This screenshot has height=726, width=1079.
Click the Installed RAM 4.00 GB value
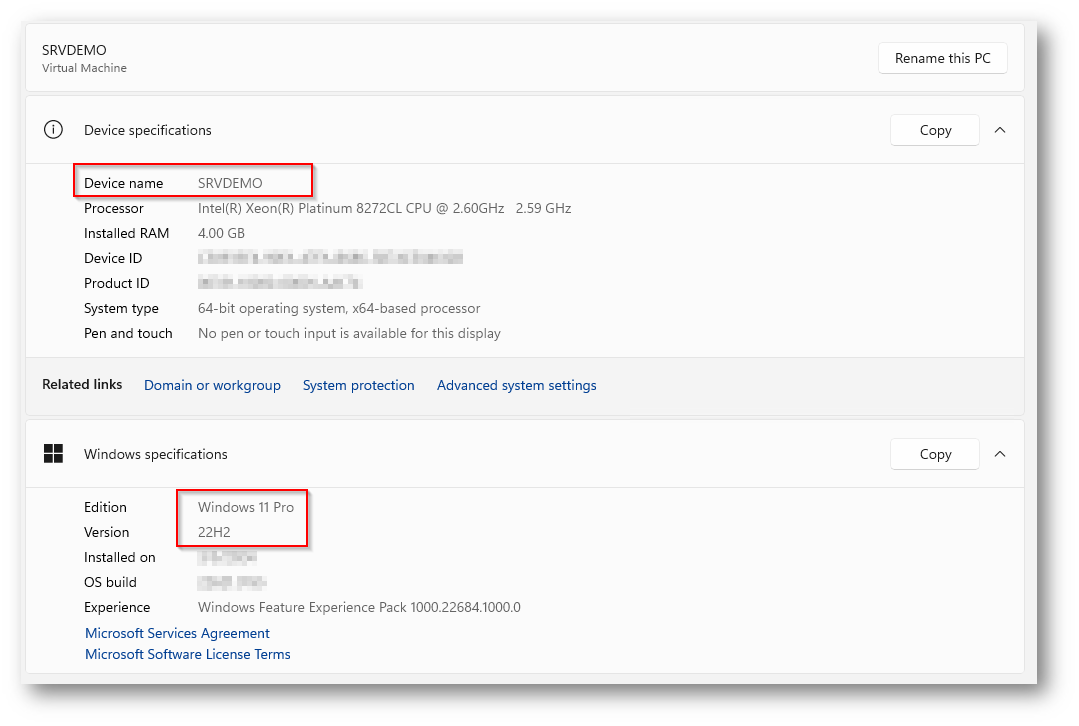tap(221, 233)
